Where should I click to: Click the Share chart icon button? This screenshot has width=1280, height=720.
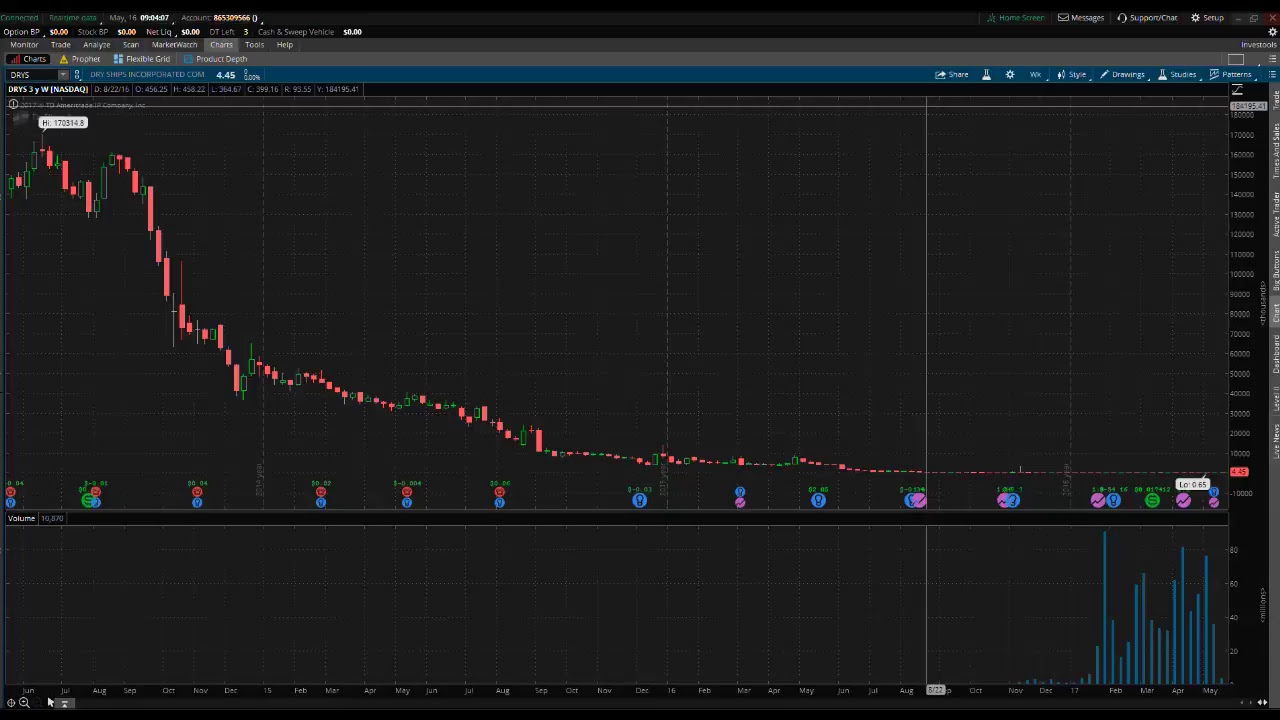pyautogui.click(x=951, y=75)
